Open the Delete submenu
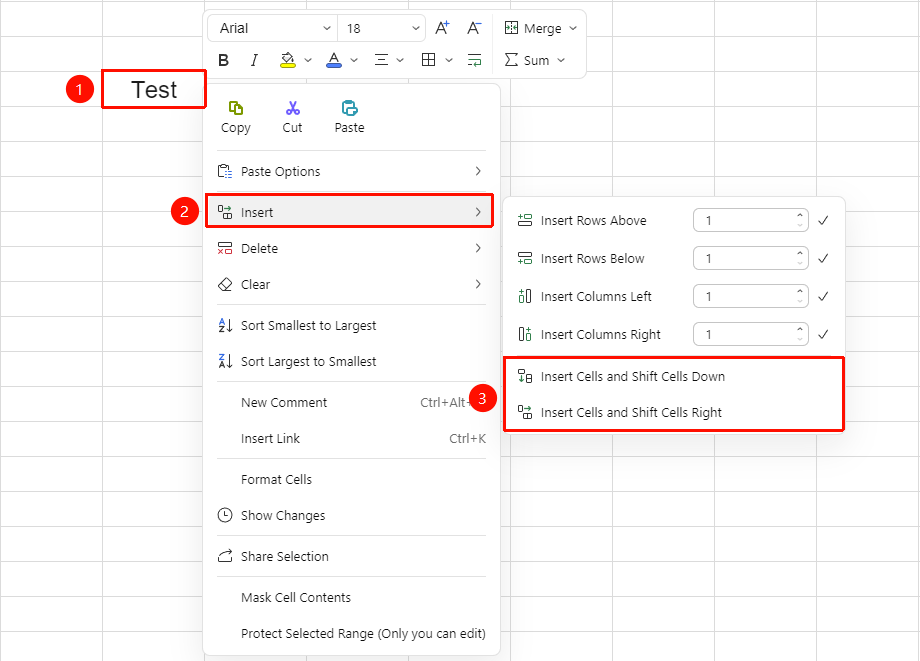920x661 pixels. [x=351, y=248]
